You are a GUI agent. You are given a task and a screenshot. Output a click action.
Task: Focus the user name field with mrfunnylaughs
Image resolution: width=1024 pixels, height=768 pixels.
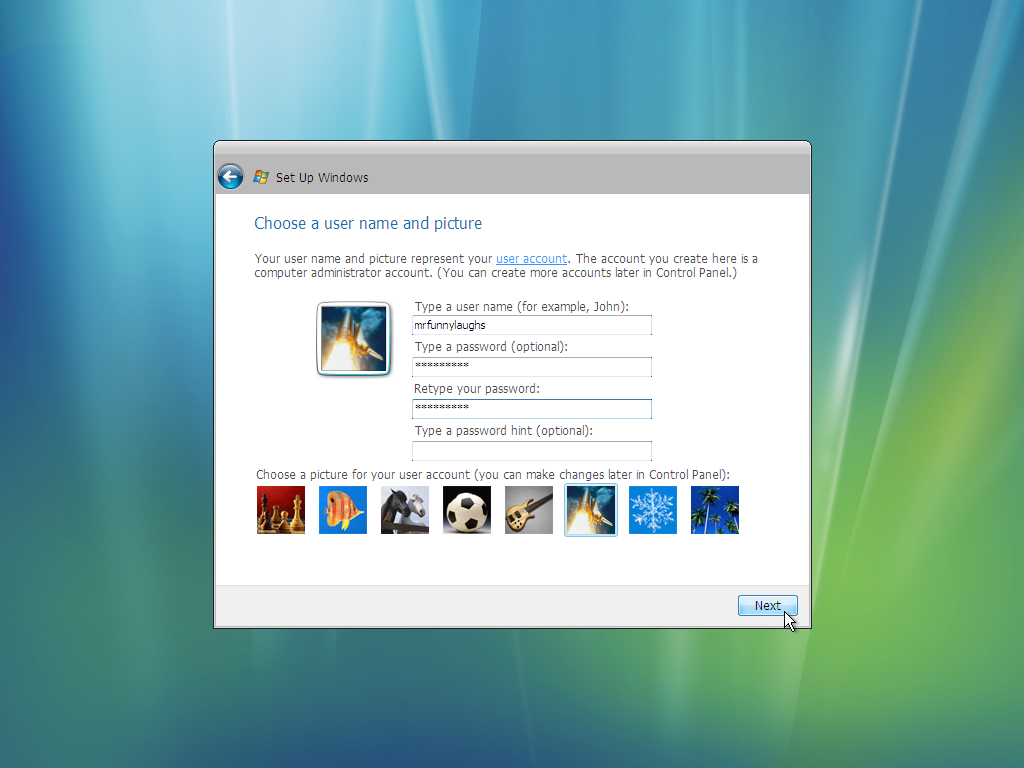(532, 325)
